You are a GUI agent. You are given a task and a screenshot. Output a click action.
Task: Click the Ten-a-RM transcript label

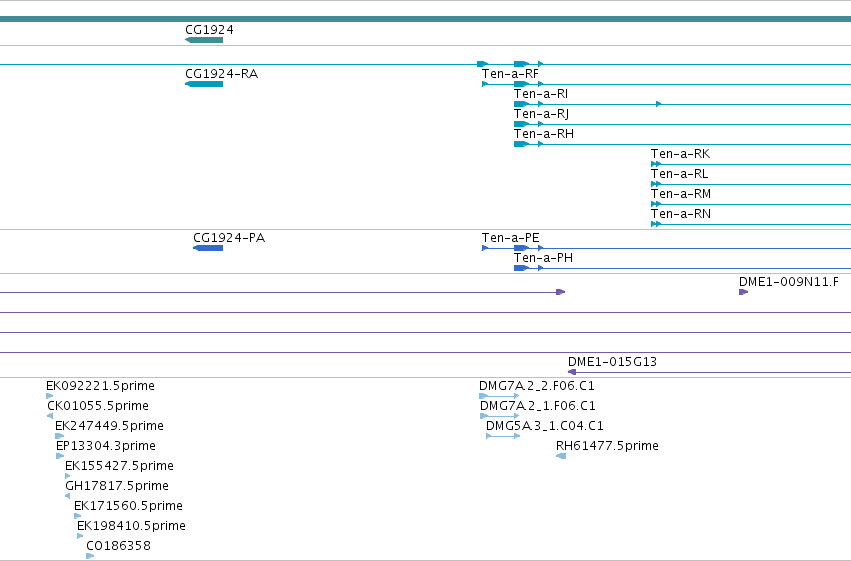tap(681, 194)
